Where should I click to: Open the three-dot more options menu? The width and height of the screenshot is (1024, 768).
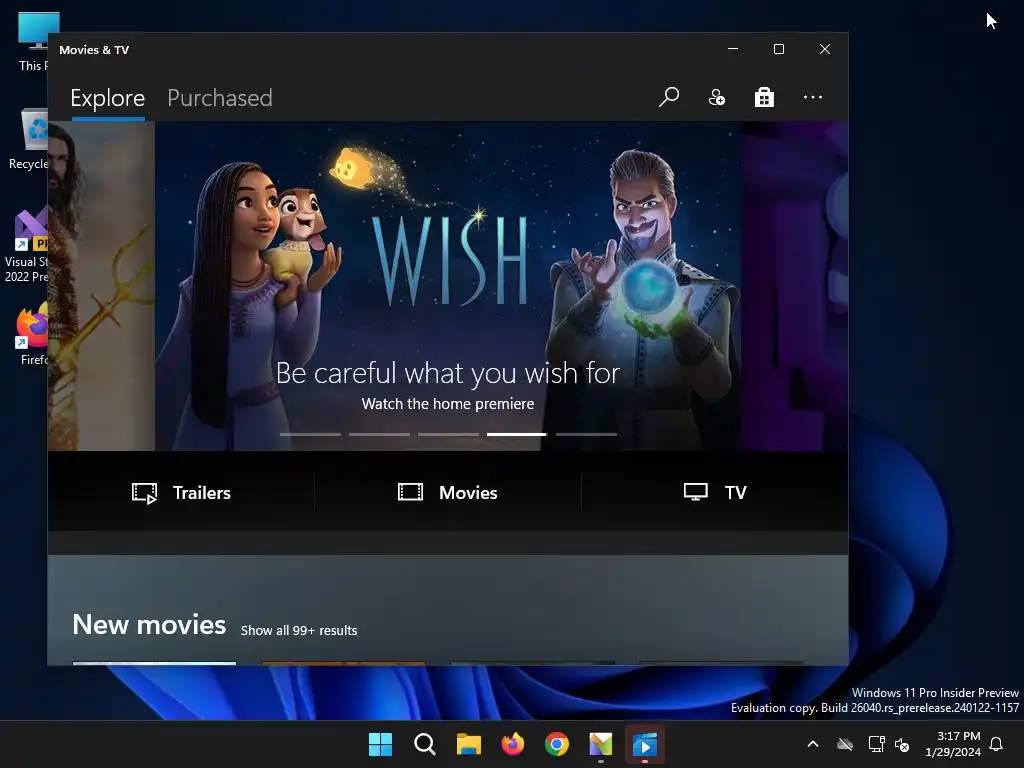coord(812,97)
